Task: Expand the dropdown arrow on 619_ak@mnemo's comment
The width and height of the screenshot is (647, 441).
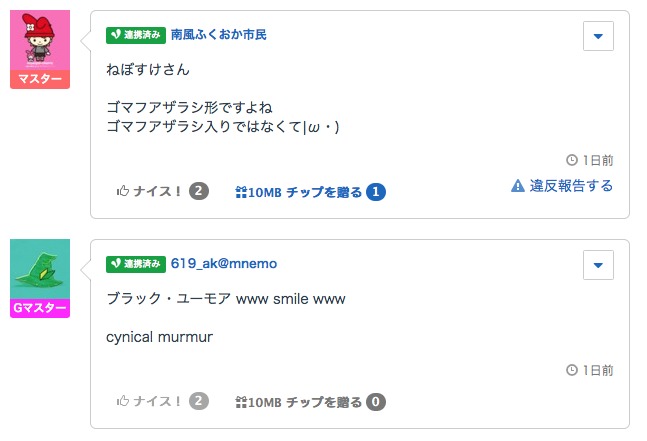Action: [x=598, y=265]
